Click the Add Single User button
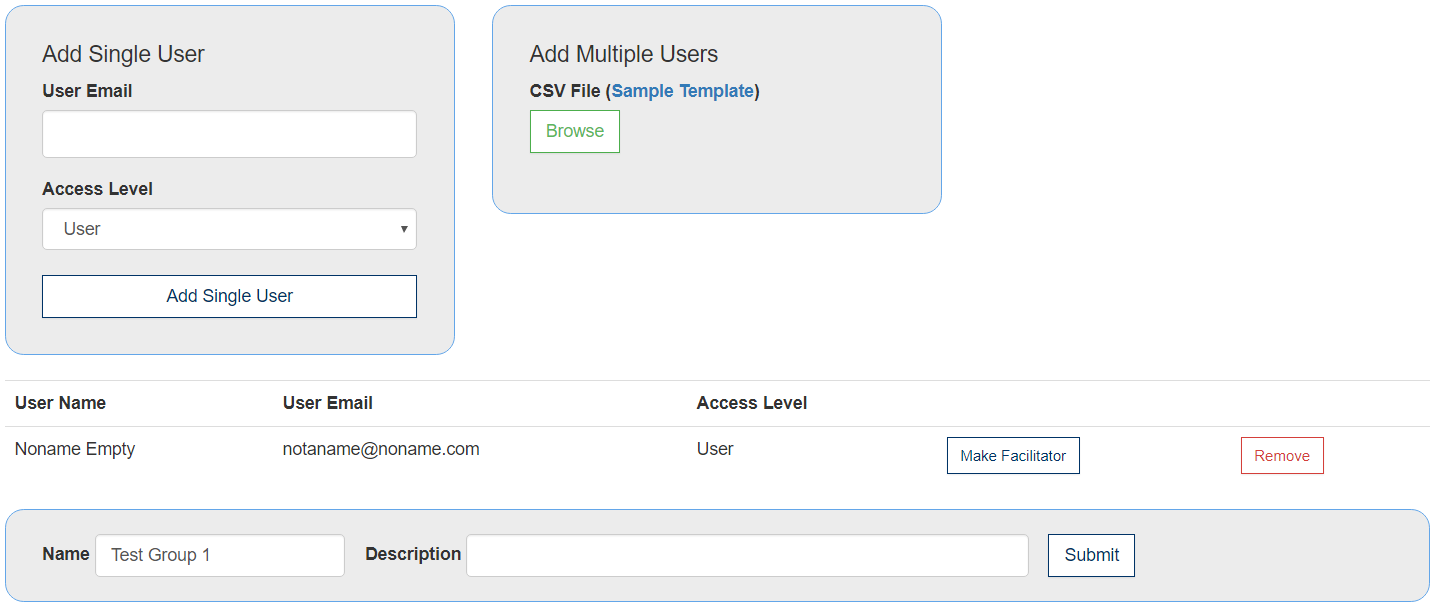1436x607 pixels. point(229,296)
